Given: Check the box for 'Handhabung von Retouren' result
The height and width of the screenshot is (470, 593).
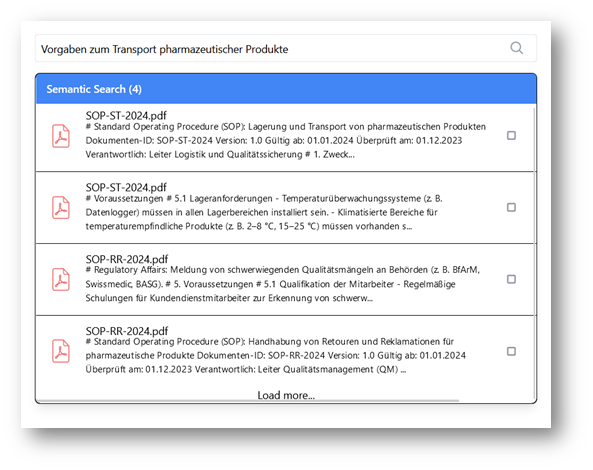Looking at the screenshot, I should [511, 351].
